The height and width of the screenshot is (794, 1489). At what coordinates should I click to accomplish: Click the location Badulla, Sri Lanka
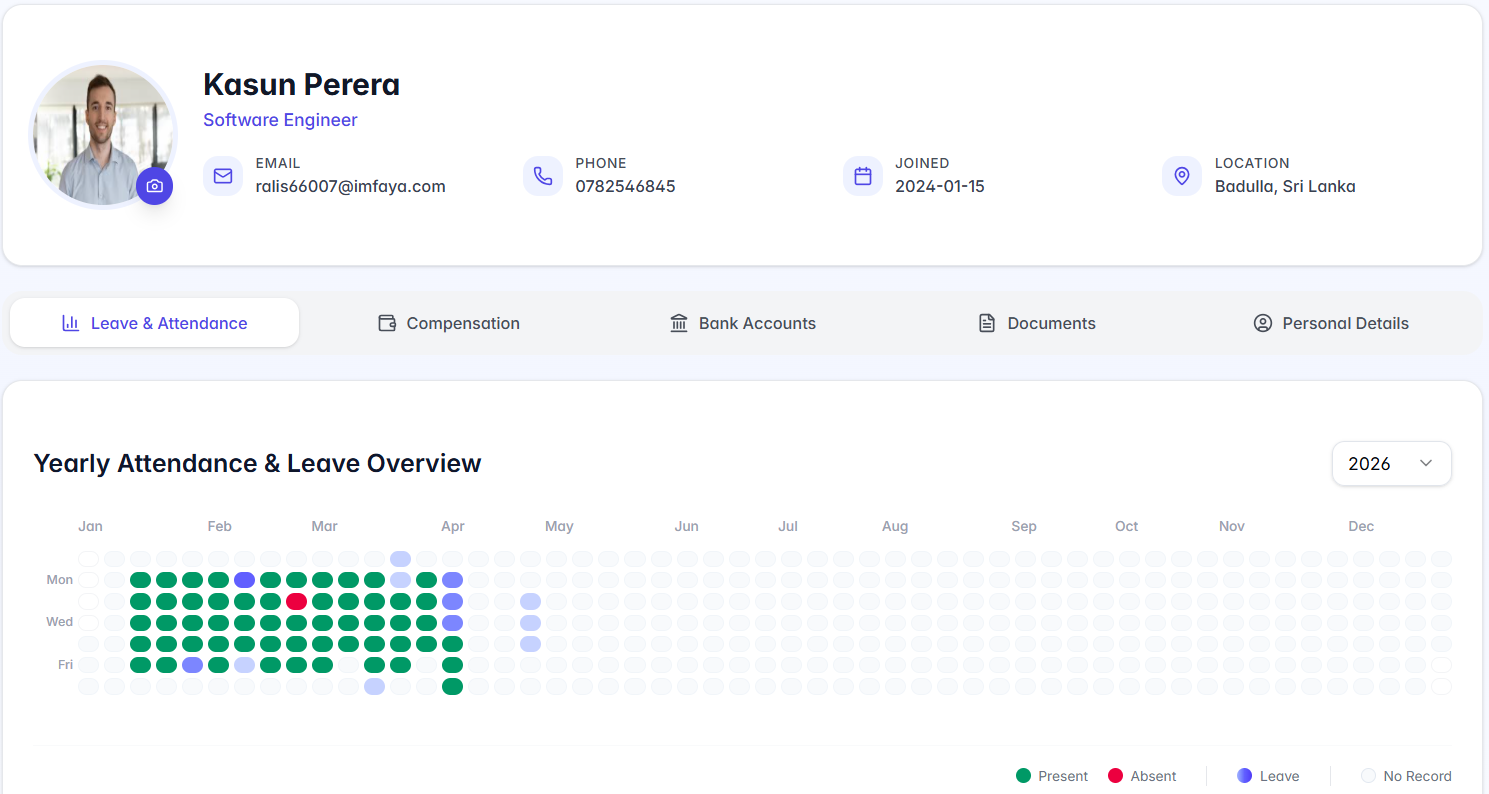point(1285,186)
